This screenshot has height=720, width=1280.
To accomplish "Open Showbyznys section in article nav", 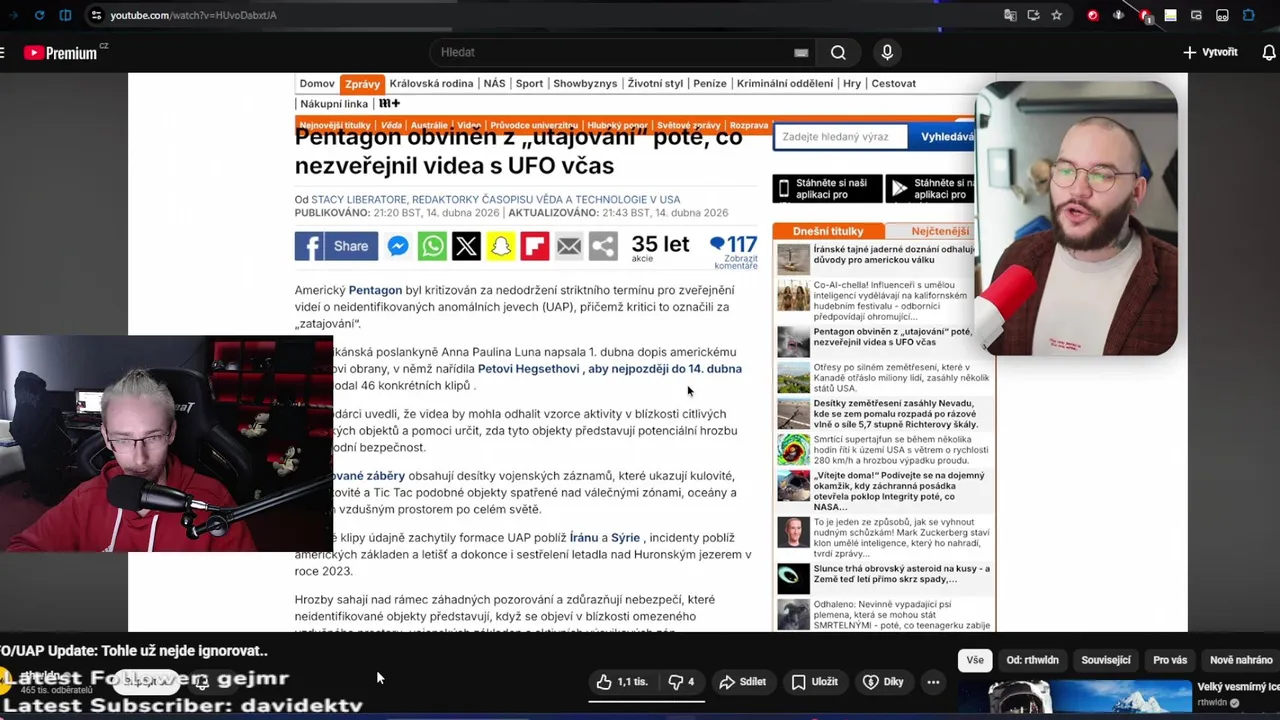I will 585,84.
